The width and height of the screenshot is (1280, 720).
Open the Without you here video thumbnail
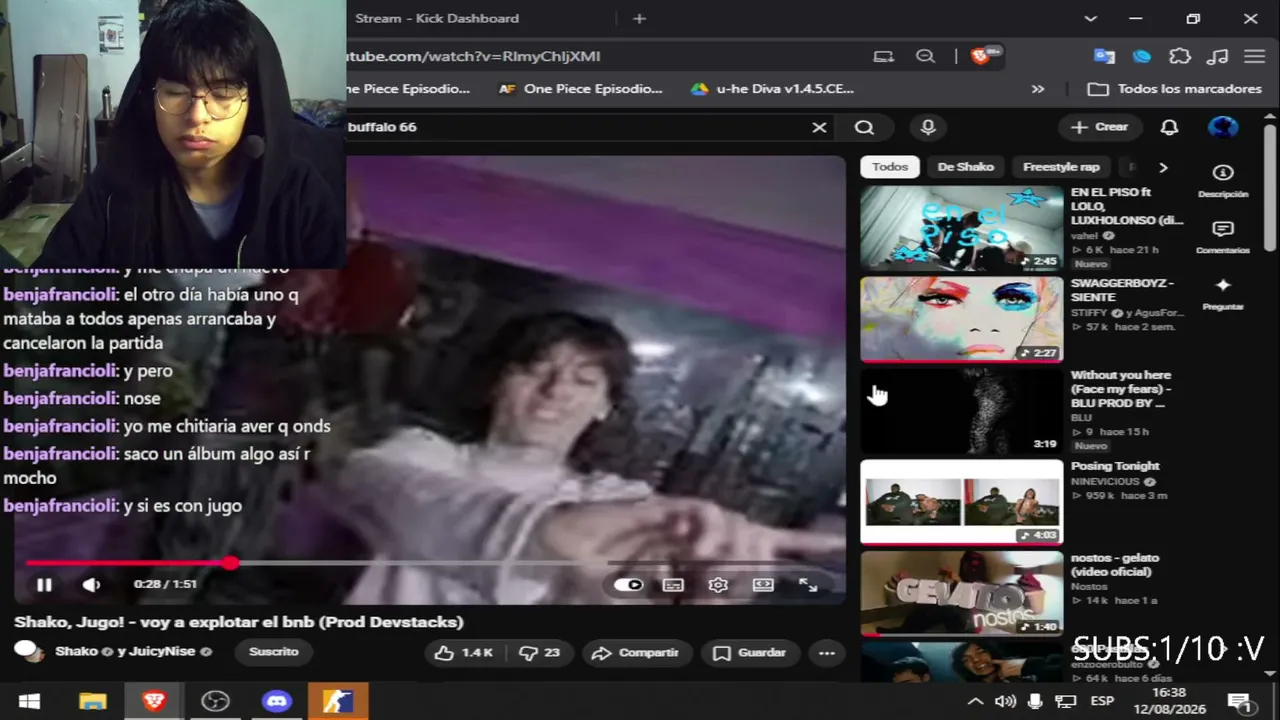pos(962,411)
